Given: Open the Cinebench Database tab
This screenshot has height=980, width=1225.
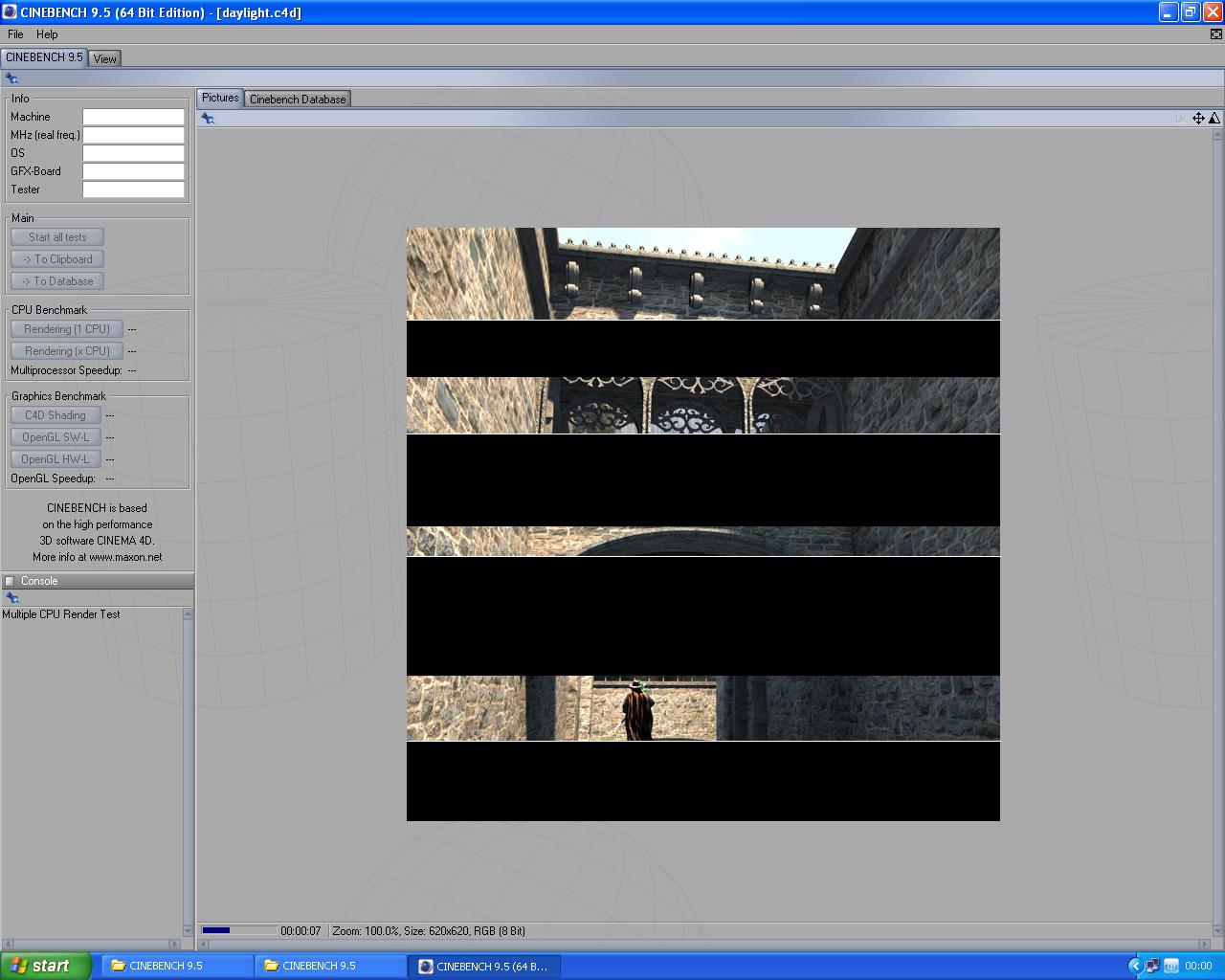Looking at the screenshot, I should point(298,99).
